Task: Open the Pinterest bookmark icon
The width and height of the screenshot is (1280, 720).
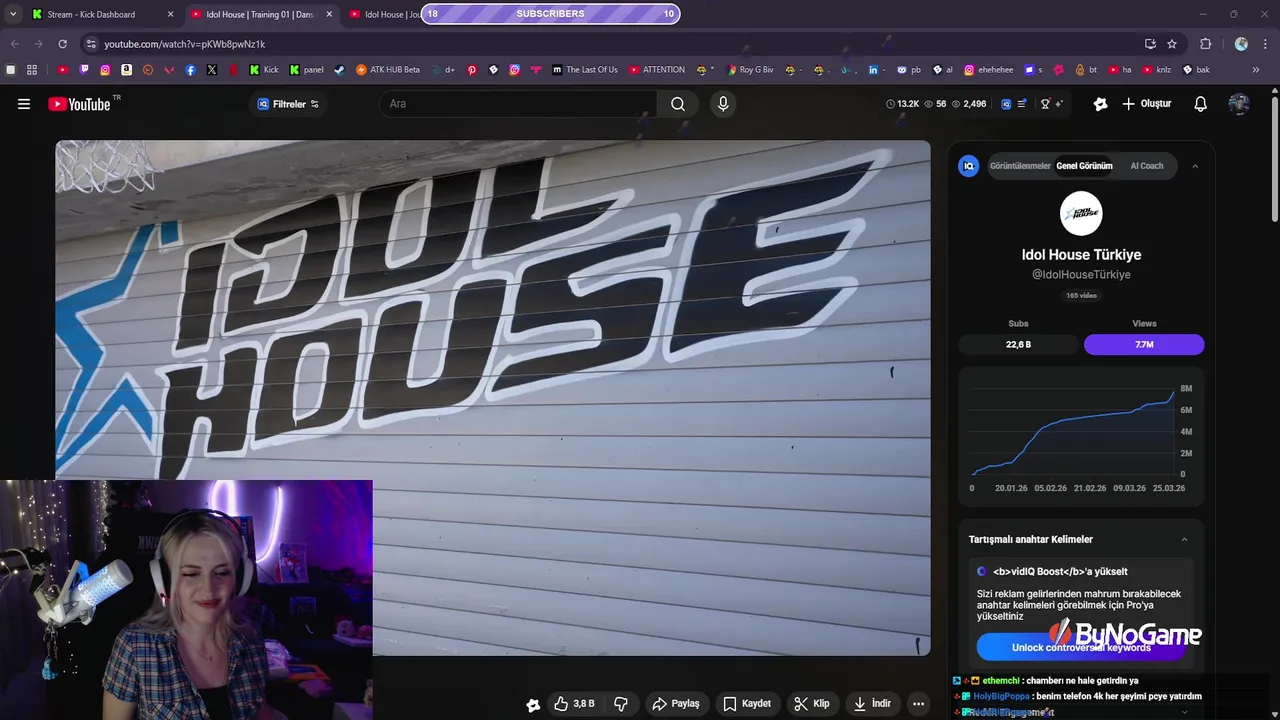Action: tap(472, 70)
